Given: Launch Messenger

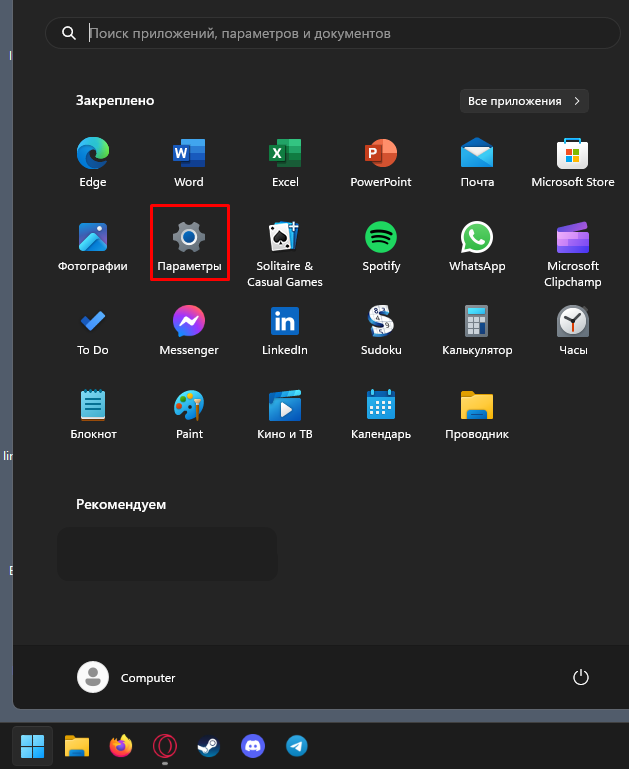Looking at the screenshot, I should pos(189,332).
